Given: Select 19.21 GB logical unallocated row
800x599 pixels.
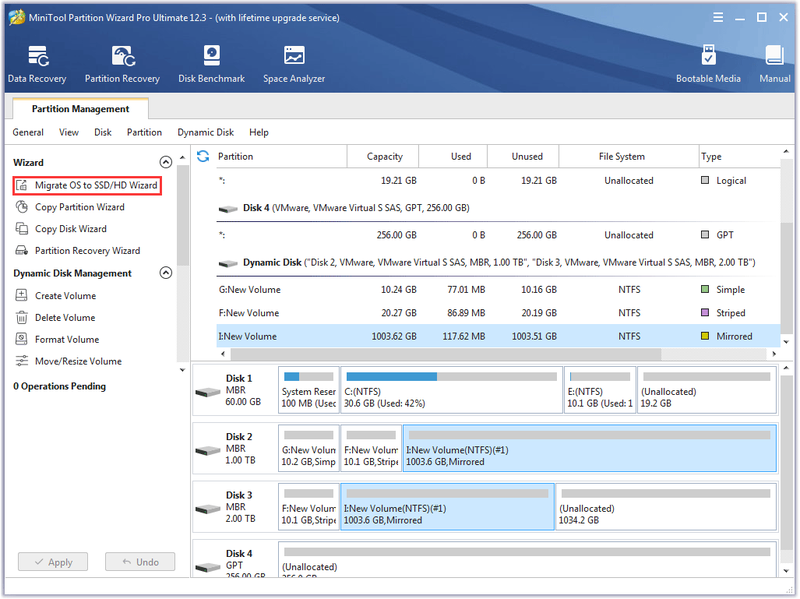Looking at the screenshot, I should [498, 181].
